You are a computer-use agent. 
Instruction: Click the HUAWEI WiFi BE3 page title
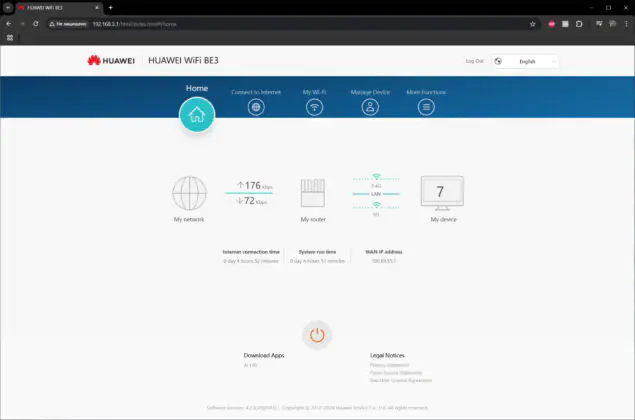coord(183,60)
